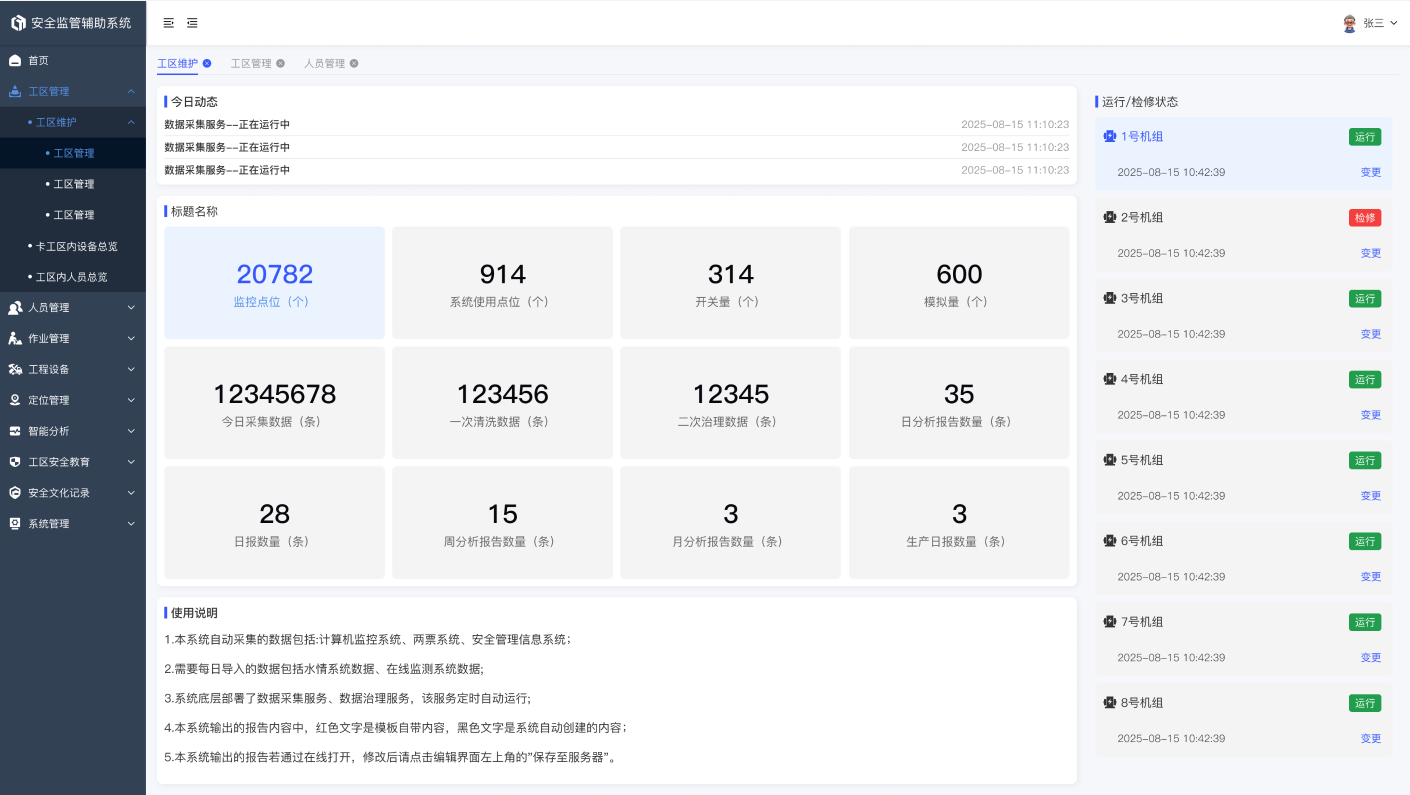Click the 智能分析 sidebar icon
This screenshot has height=795, width=1410.
15,431
